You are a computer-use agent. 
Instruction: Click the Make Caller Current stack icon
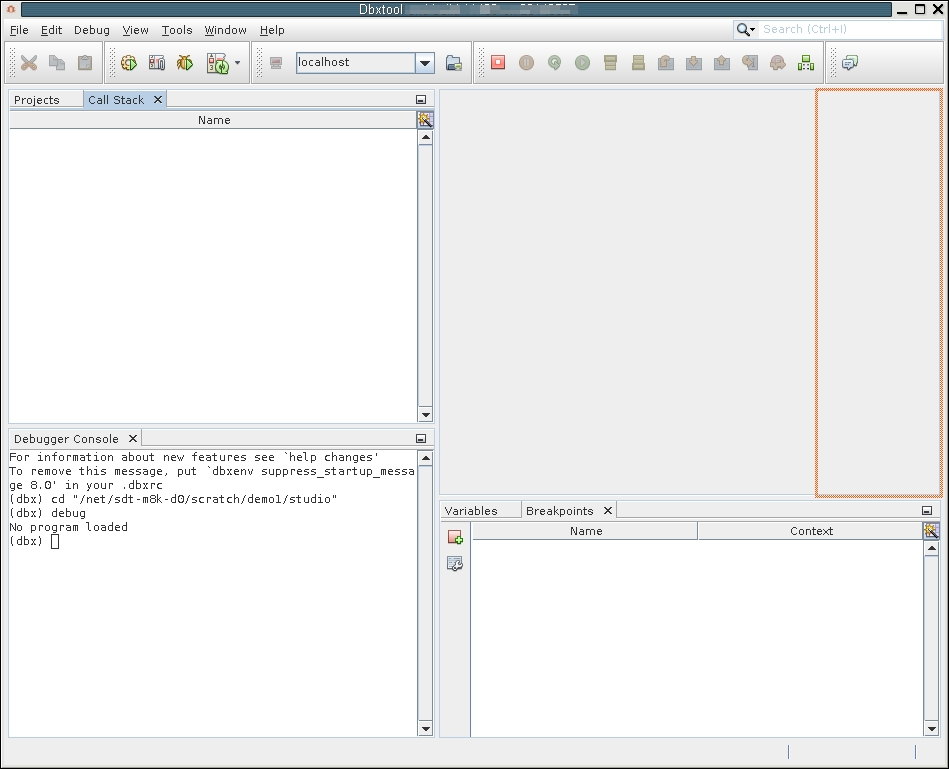click(638, 62)
